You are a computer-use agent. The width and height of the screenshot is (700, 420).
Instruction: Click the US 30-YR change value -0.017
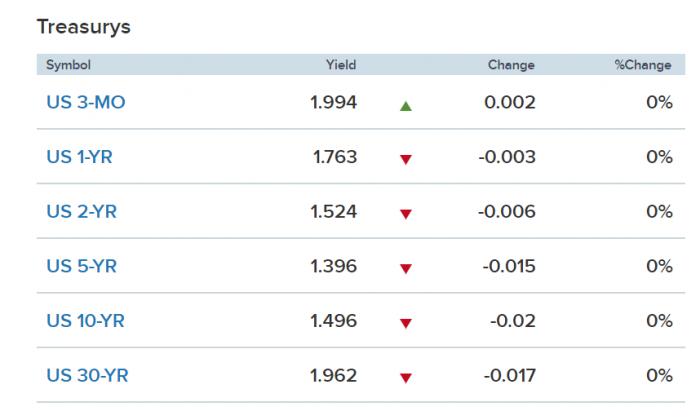[x=510, y=376]
